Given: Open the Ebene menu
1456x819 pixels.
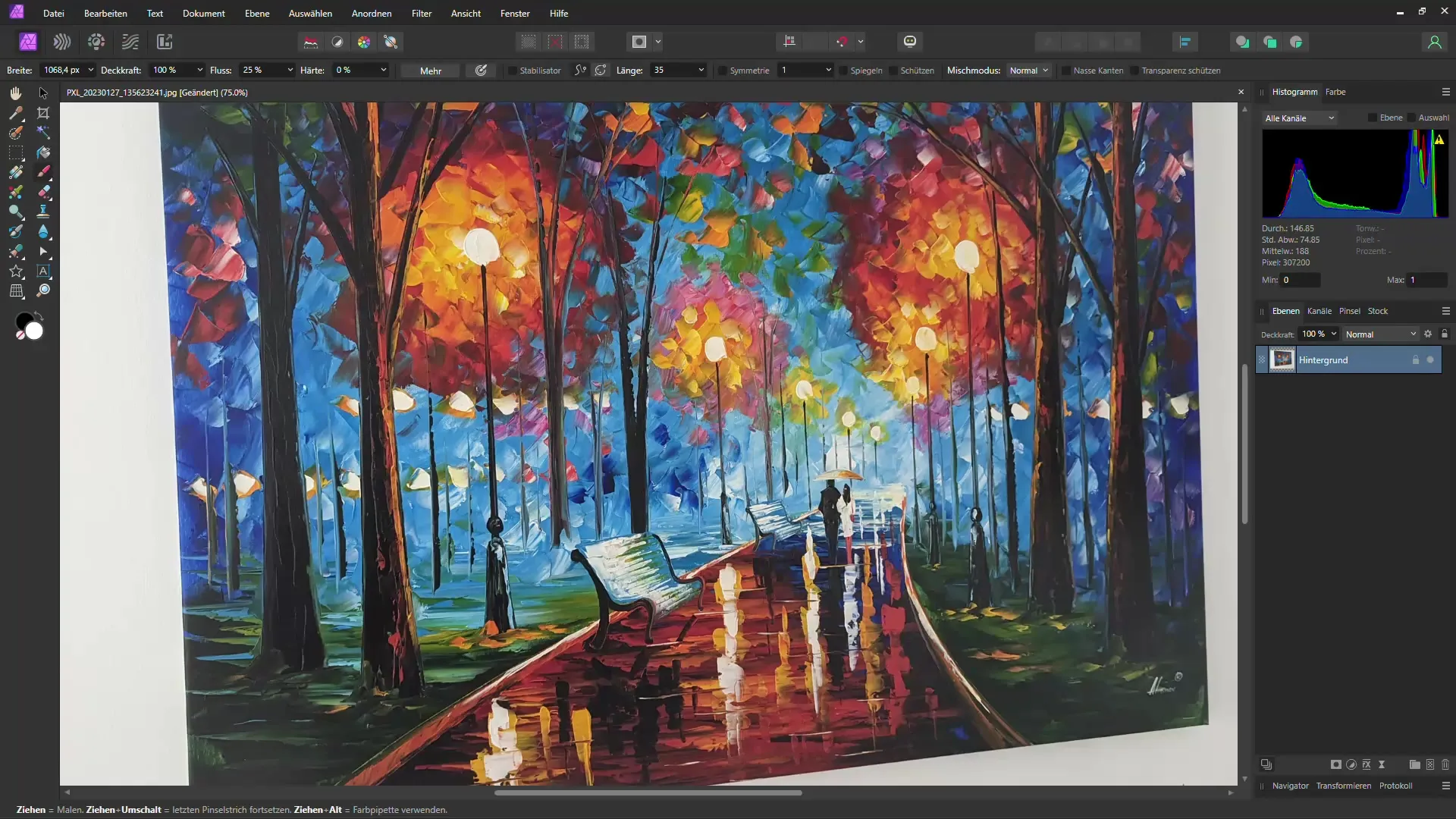Looking at the screenshot, I should [257, 14].
